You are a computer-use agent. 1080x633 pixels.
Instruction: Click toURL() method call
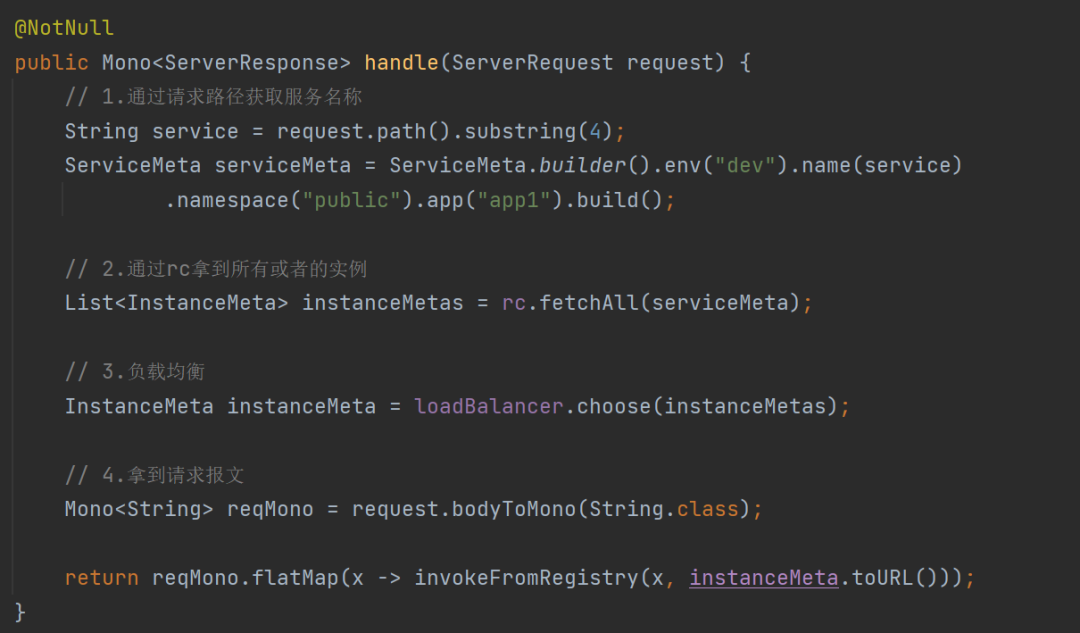[895, 577]
